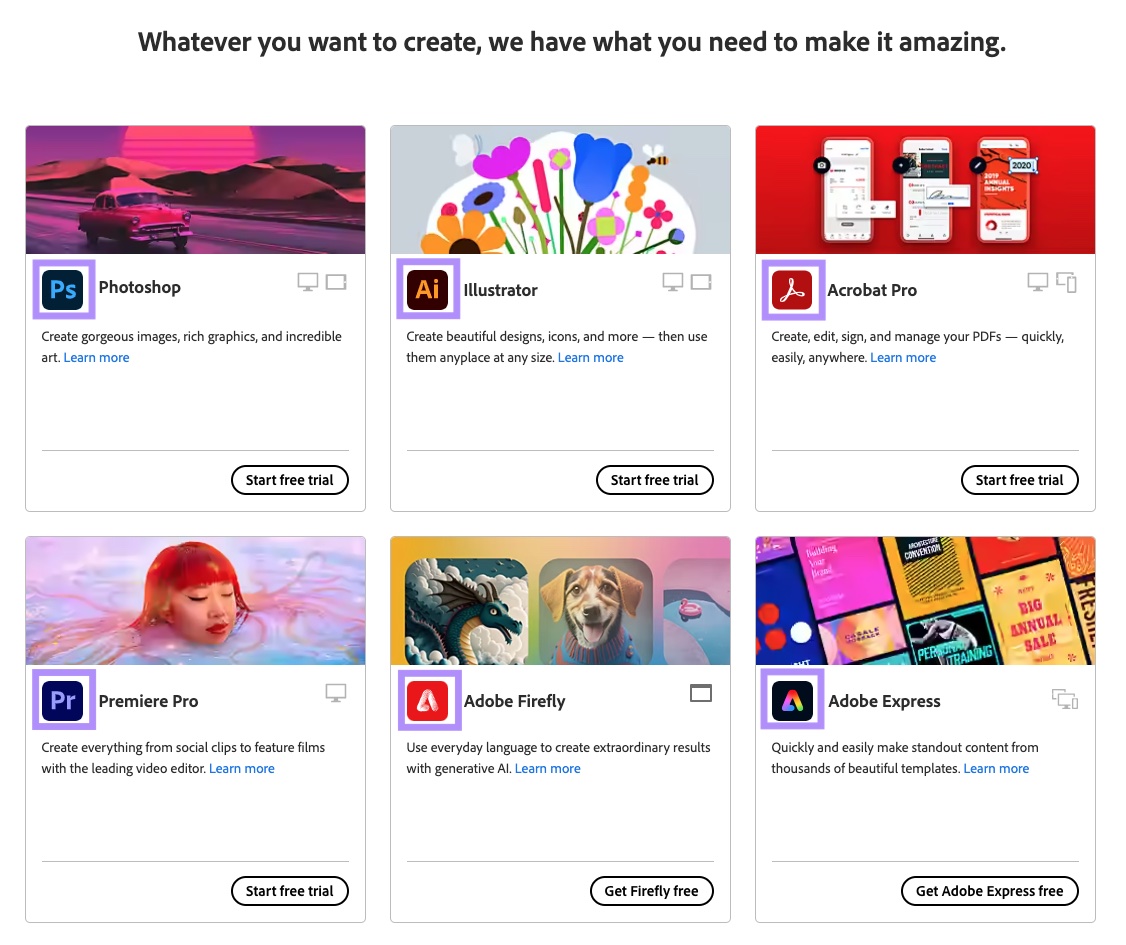This screenshot has height=945, width=1126.
Task: Click the Adobe Express app icon
Action: pyautogui.click(x=793, y=700)
